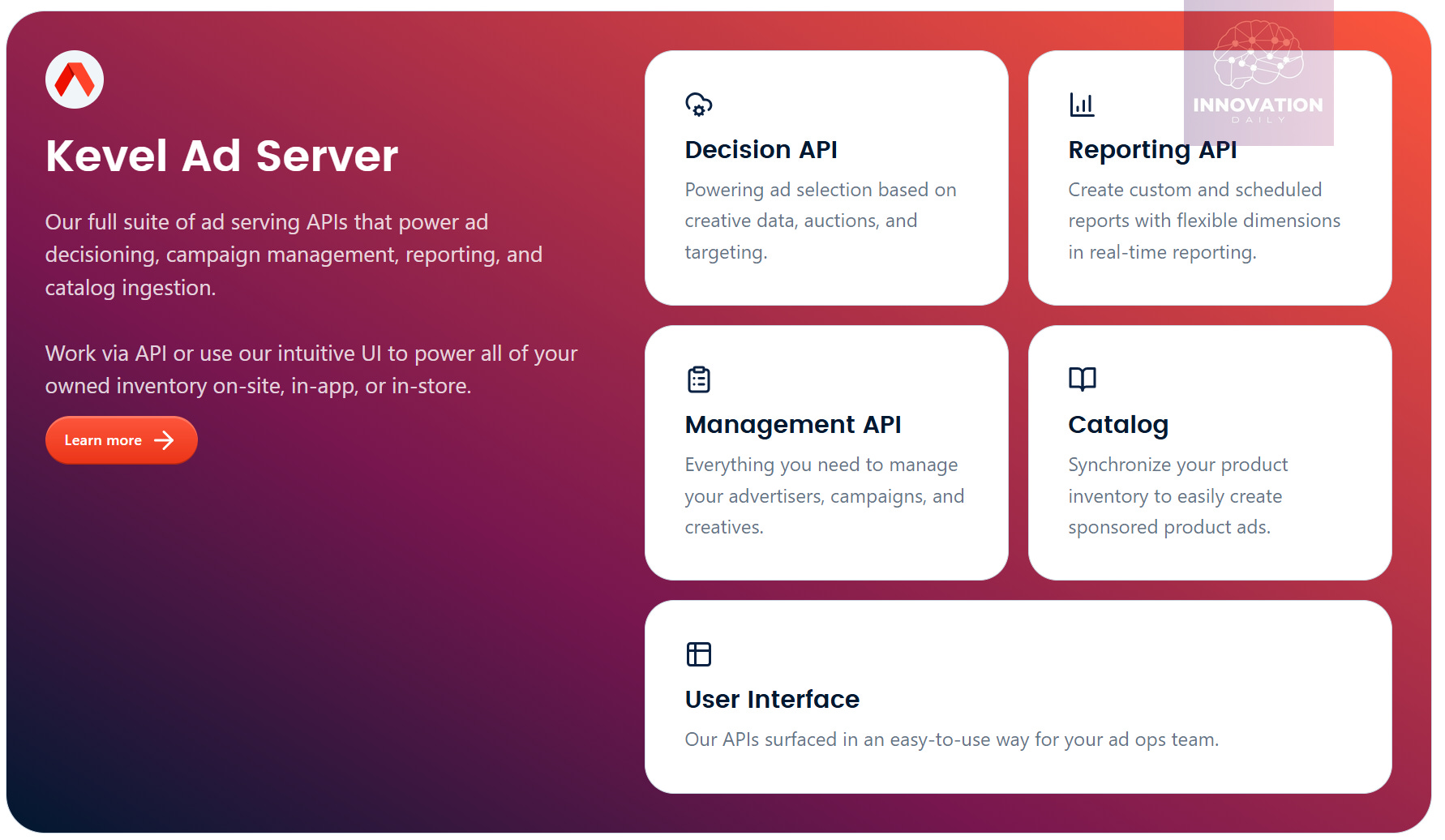Click the Kevel logo icon
Image resolution: width=1445 pixels, height=840 pixels.
tap(75, 79)
